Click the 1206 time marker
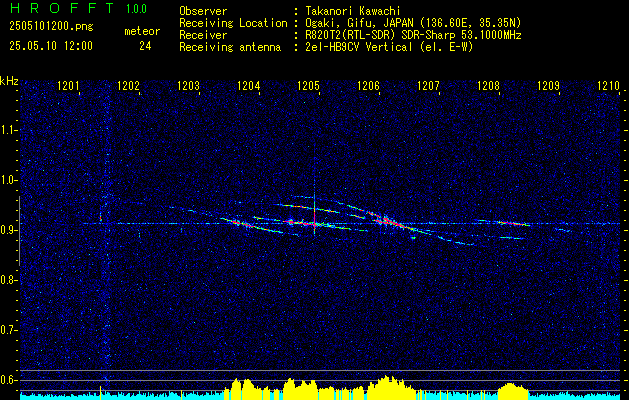The width and height of the screenshot is (629, 400). (x=368, y=86)
